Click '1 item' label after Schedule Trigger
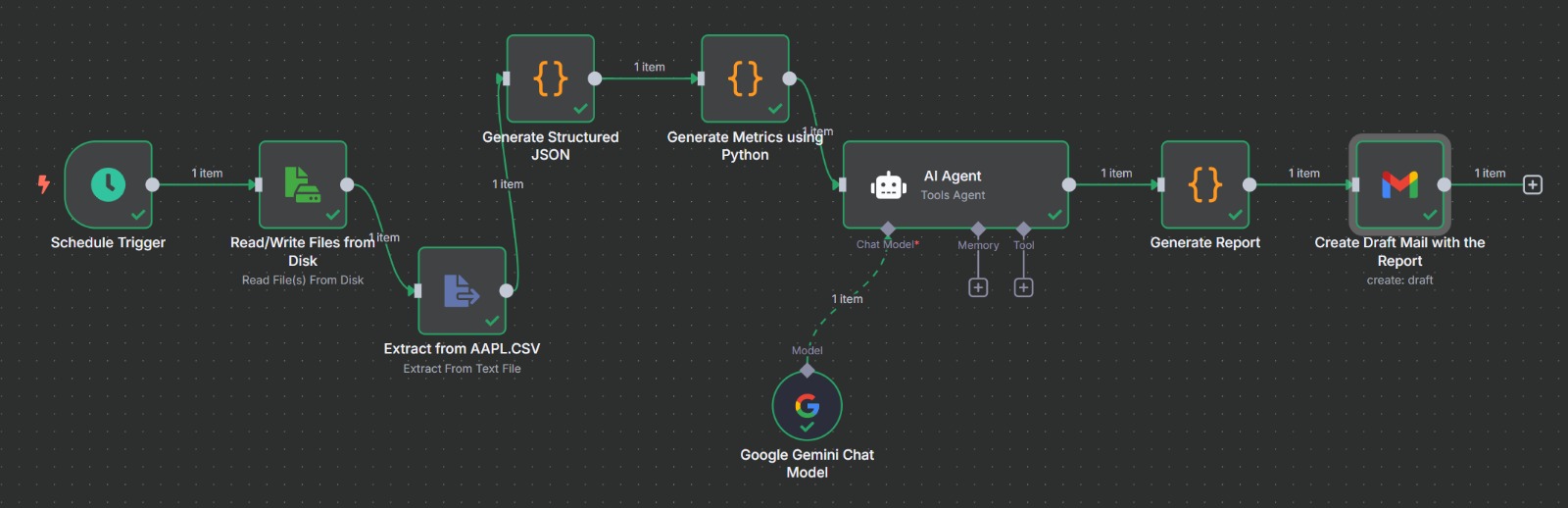The image size is (1568, 508). pos(207,173)
